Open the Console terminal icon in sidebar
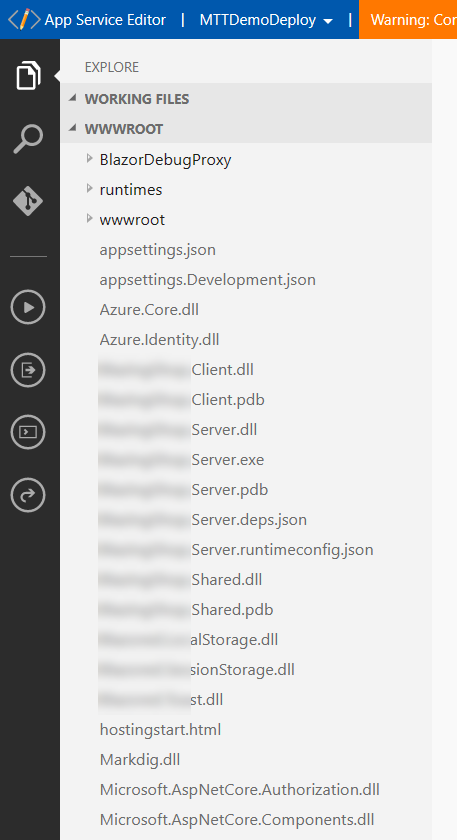The height and width of the screenshot is (840, 457). pos(28,432)
